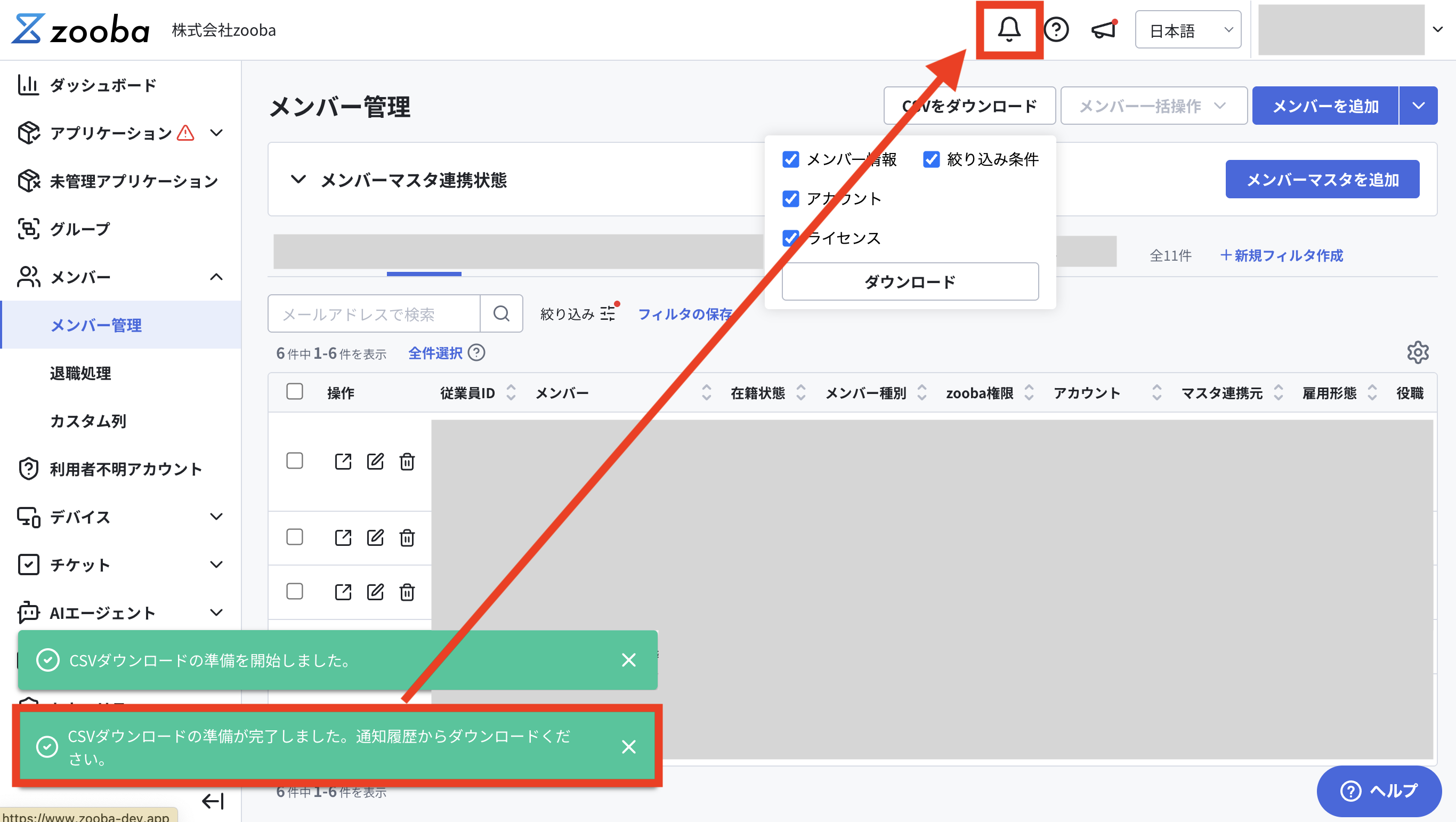Open details icon in second member row

pyautogui.click(x=343, y=537)
